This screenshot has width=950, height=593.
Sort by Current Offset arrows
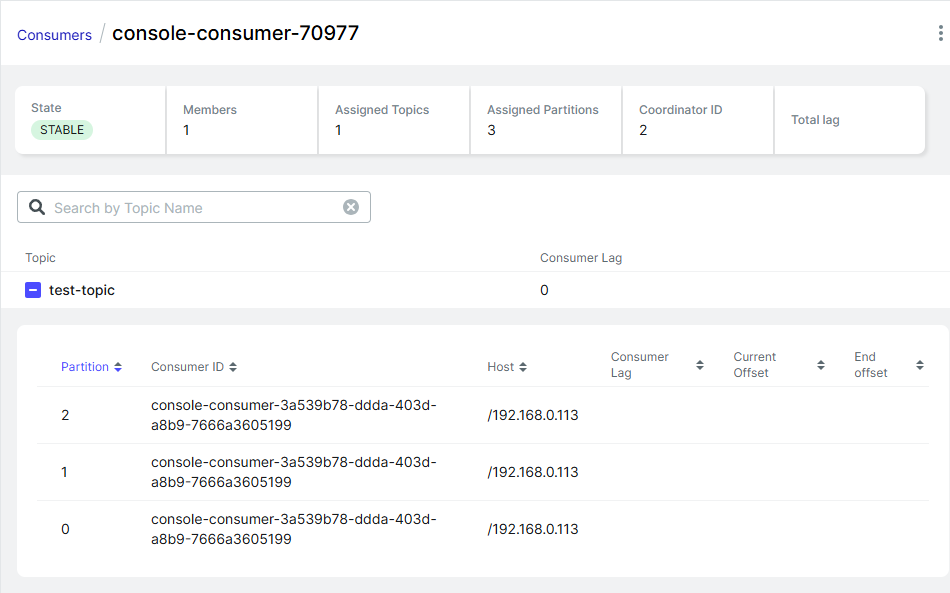click(821, 365)
